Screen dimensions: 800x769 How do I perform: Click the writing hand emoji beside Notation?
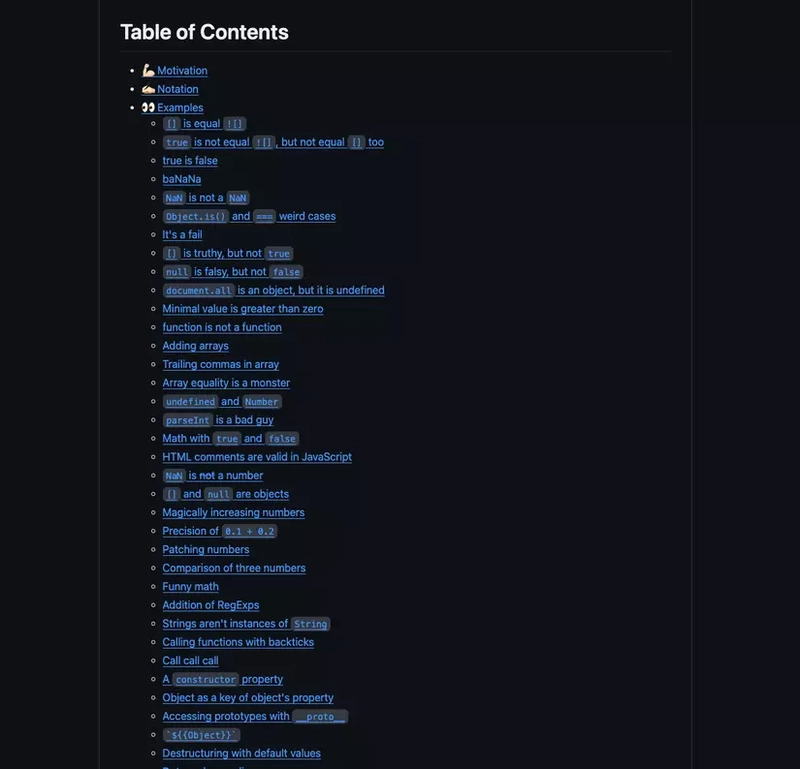click(x=148, y=89)
